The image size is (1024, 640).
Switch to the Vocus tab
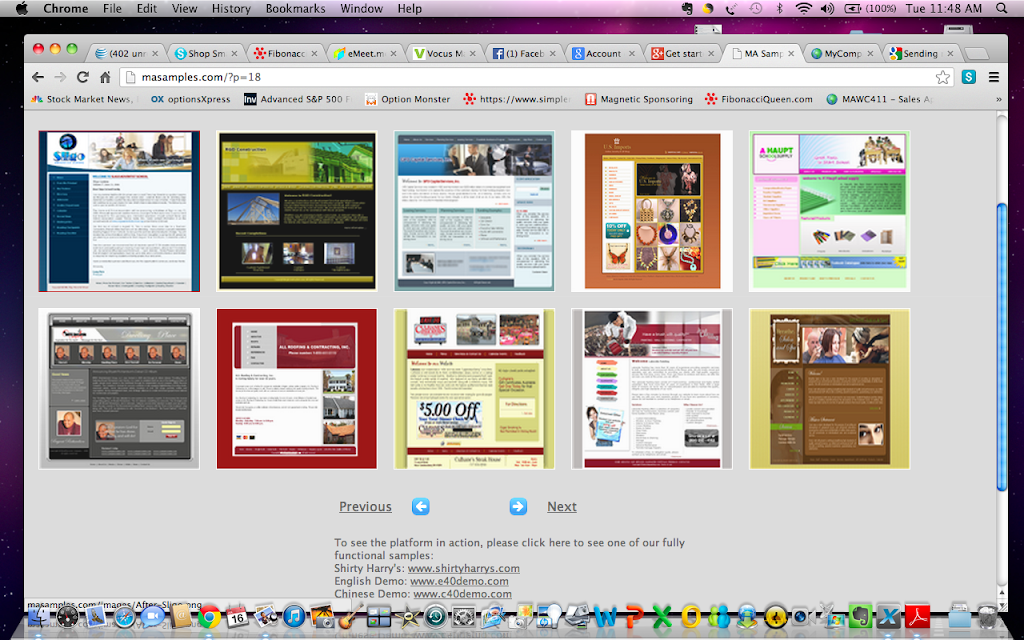click(x=444, y=54)
